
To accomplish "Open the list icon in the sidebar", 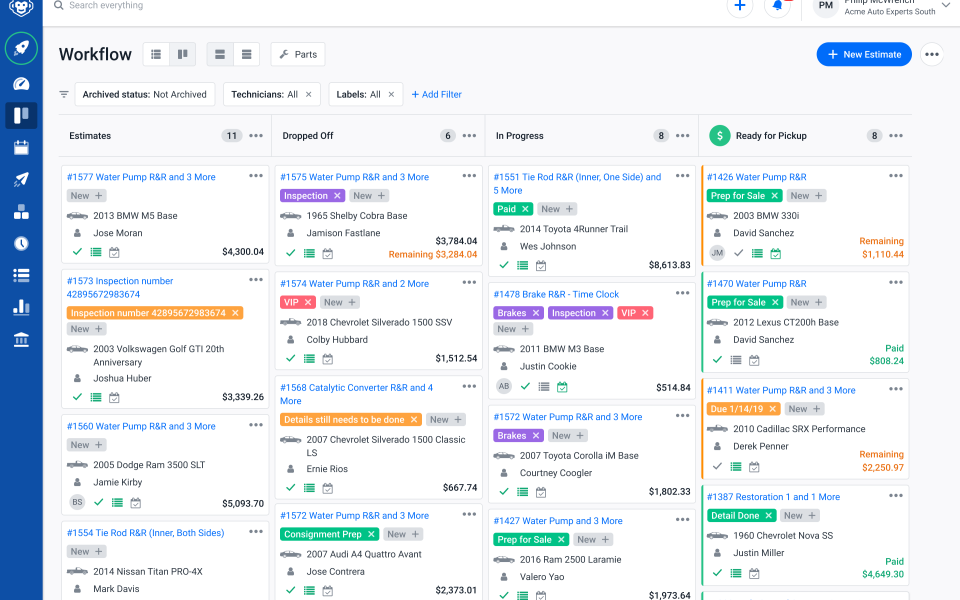I will coord(21,276).
